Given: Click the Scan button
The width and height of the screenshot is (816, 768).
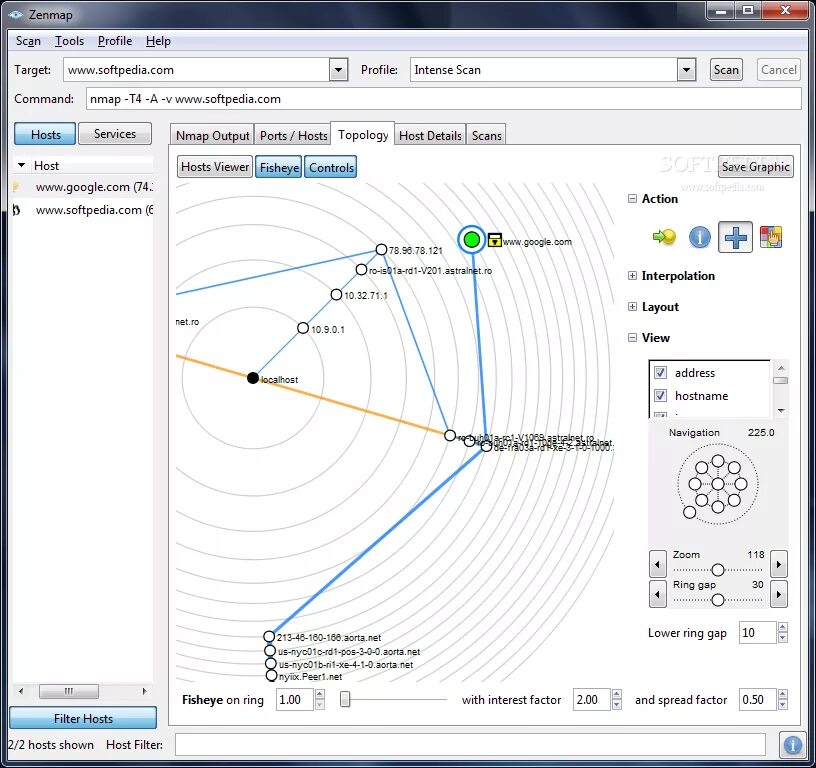Looking at the screenshot, I should point(726,70).
